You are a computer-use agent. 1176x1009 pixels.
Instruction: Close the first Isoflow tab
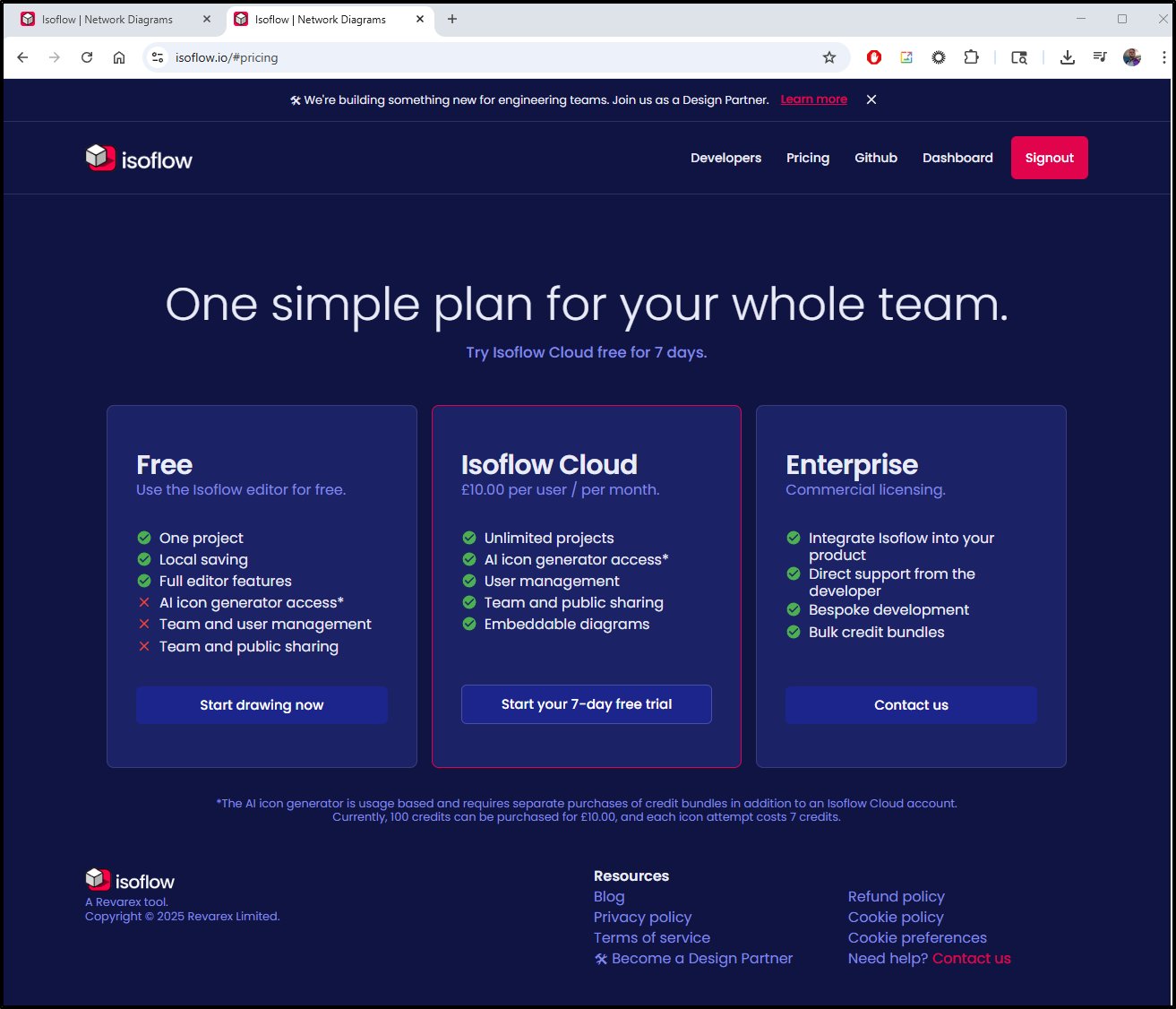(207, 19)
